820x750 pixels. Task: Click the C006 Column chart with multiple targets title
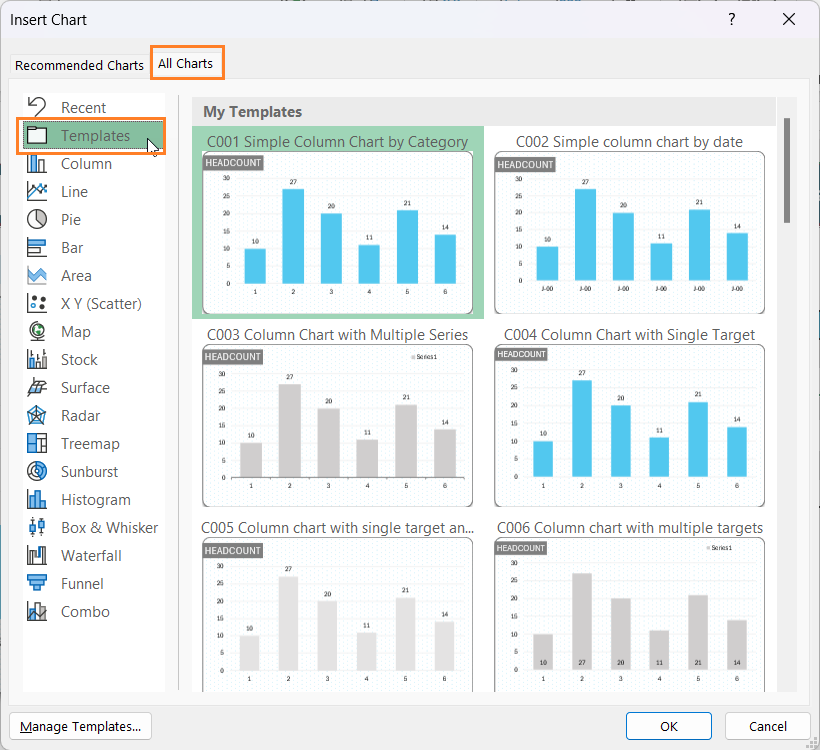coord(630,528)
